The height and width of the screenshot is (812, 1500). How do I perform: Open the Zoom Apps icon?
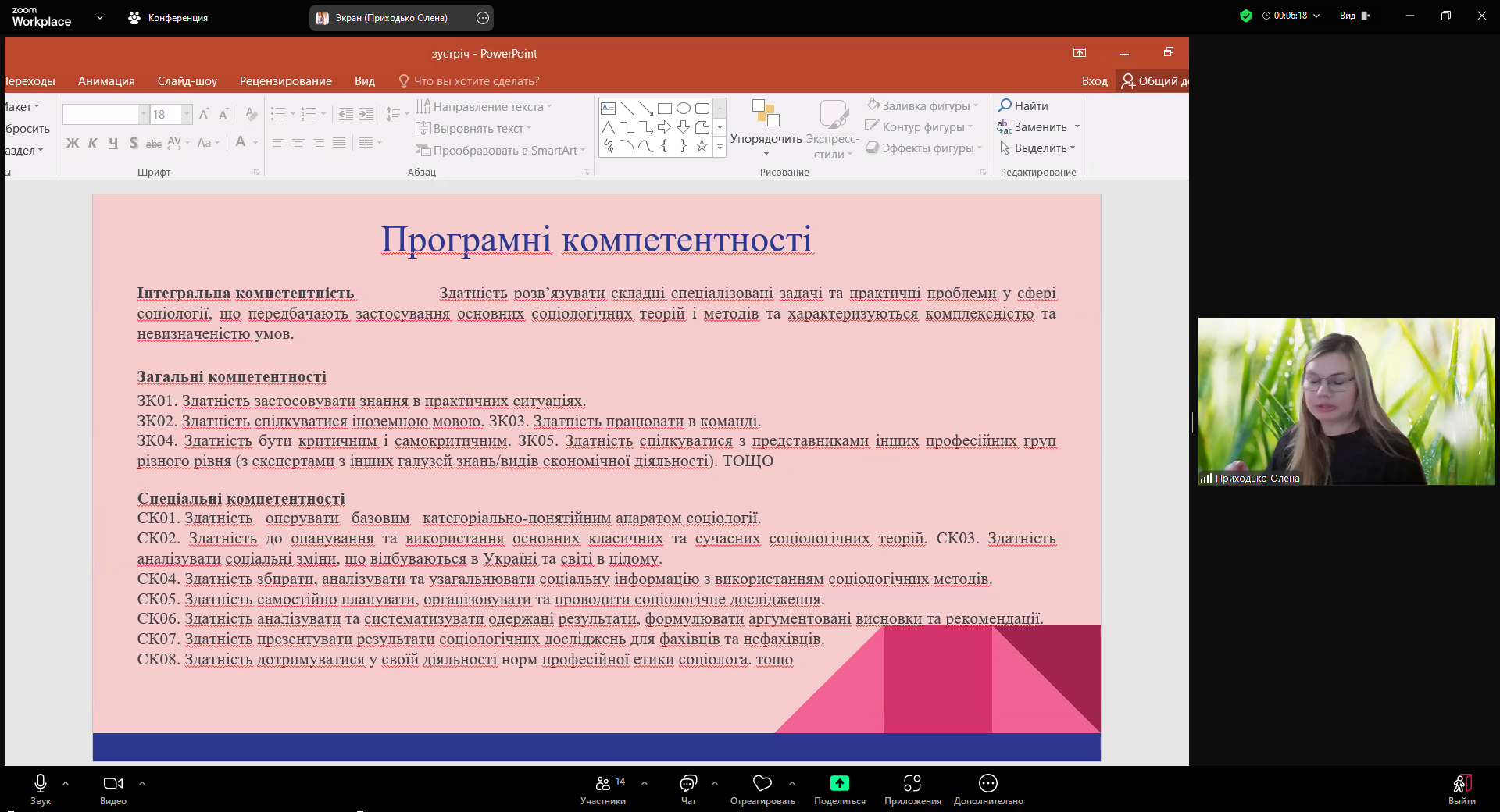912,784
